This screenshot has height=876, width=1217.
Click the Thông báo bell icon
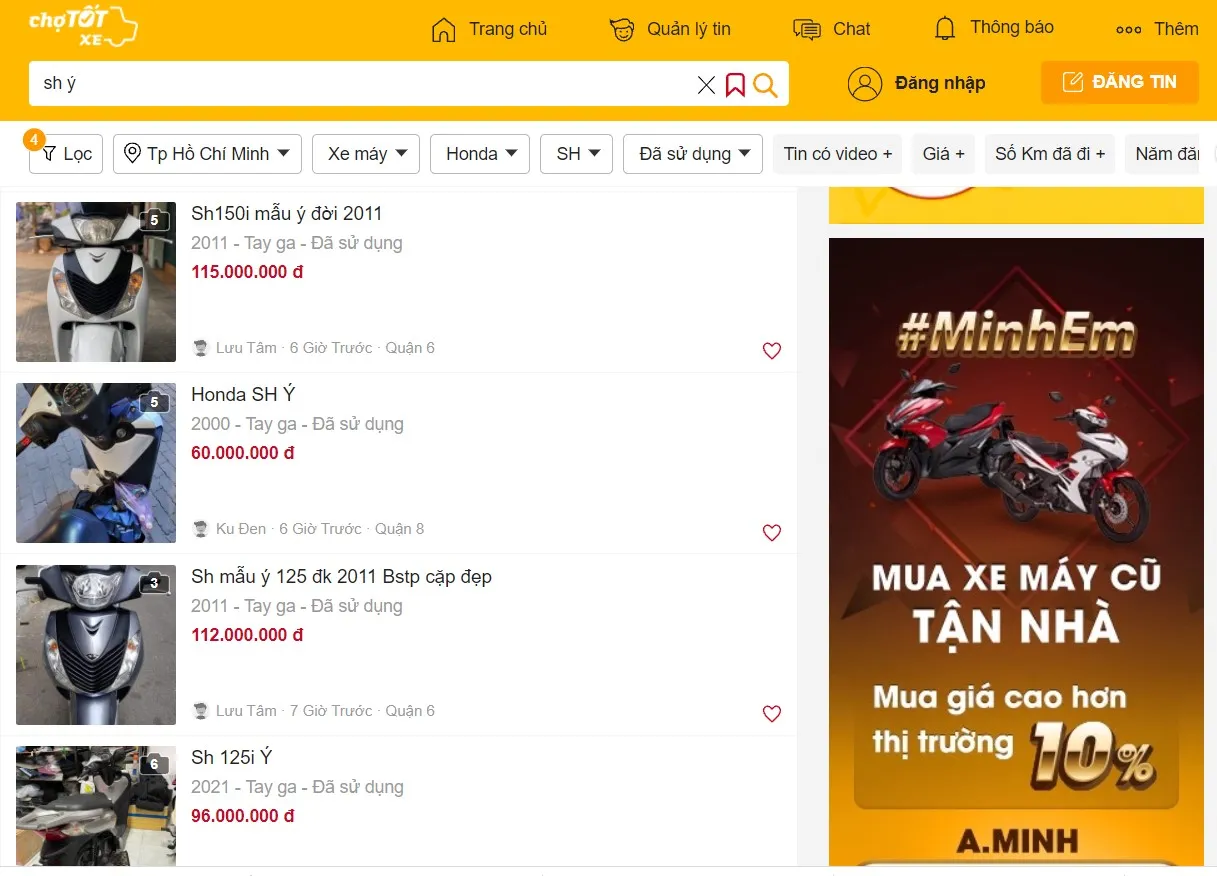point(944,27)
